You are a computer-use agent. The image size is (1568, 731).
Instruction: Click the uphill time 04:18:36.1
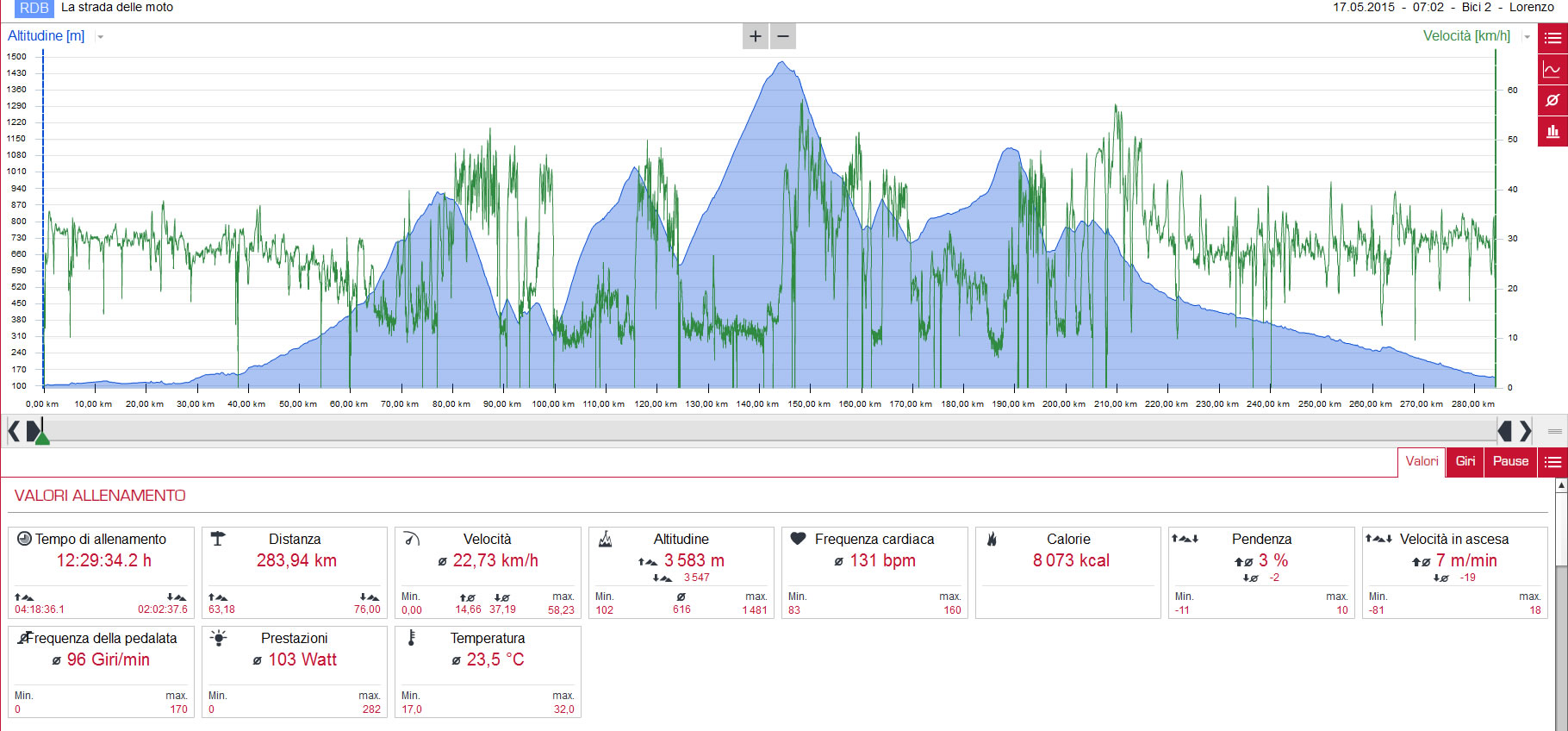coord(40,609)
